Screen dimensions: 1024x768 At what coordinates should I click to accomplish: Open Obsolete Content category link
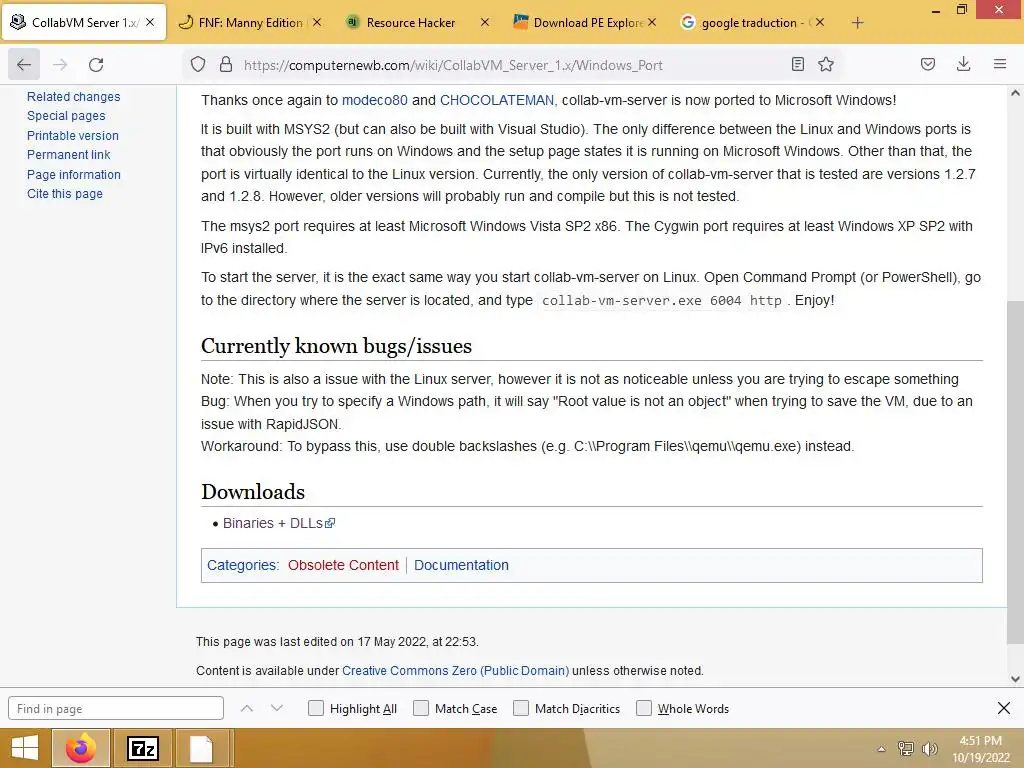pos(343,565)
